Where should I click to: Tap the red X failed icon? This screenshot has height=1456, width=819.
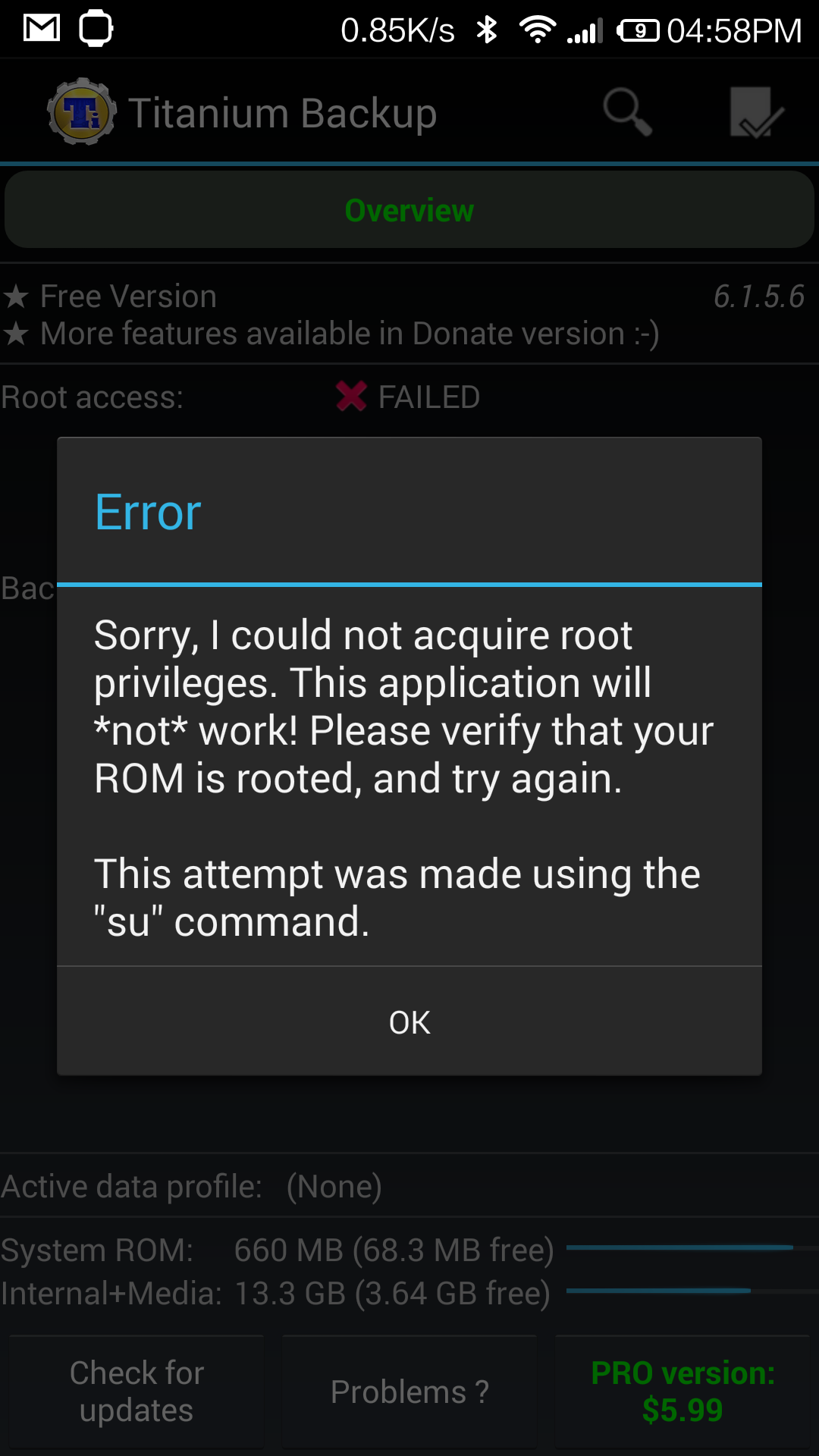click(351, 396)
